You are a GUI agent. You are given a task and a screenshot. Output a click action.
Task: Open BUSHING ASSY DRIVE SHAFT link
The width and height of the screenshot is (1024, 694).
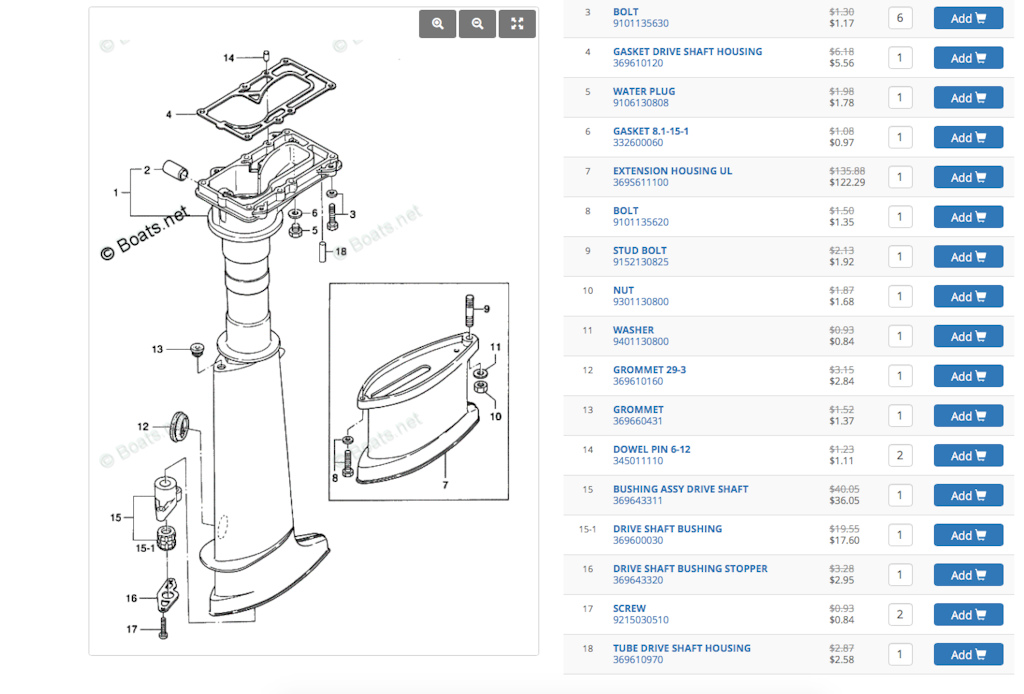(680, 489)
